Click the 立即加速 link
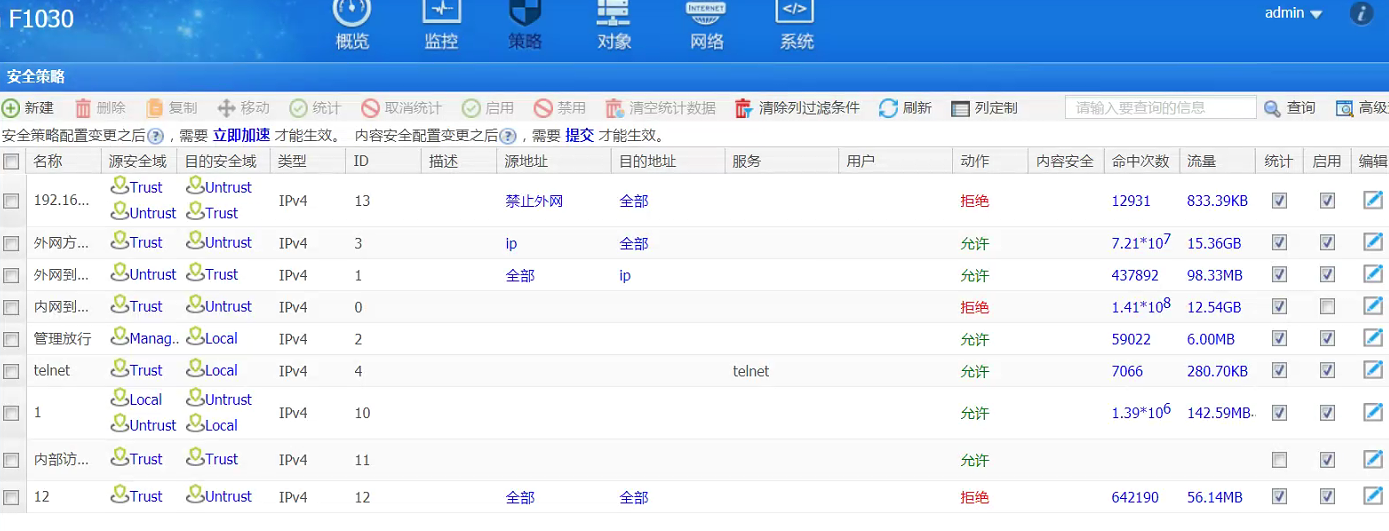The image size is (1389, 531). coord(241,135)
